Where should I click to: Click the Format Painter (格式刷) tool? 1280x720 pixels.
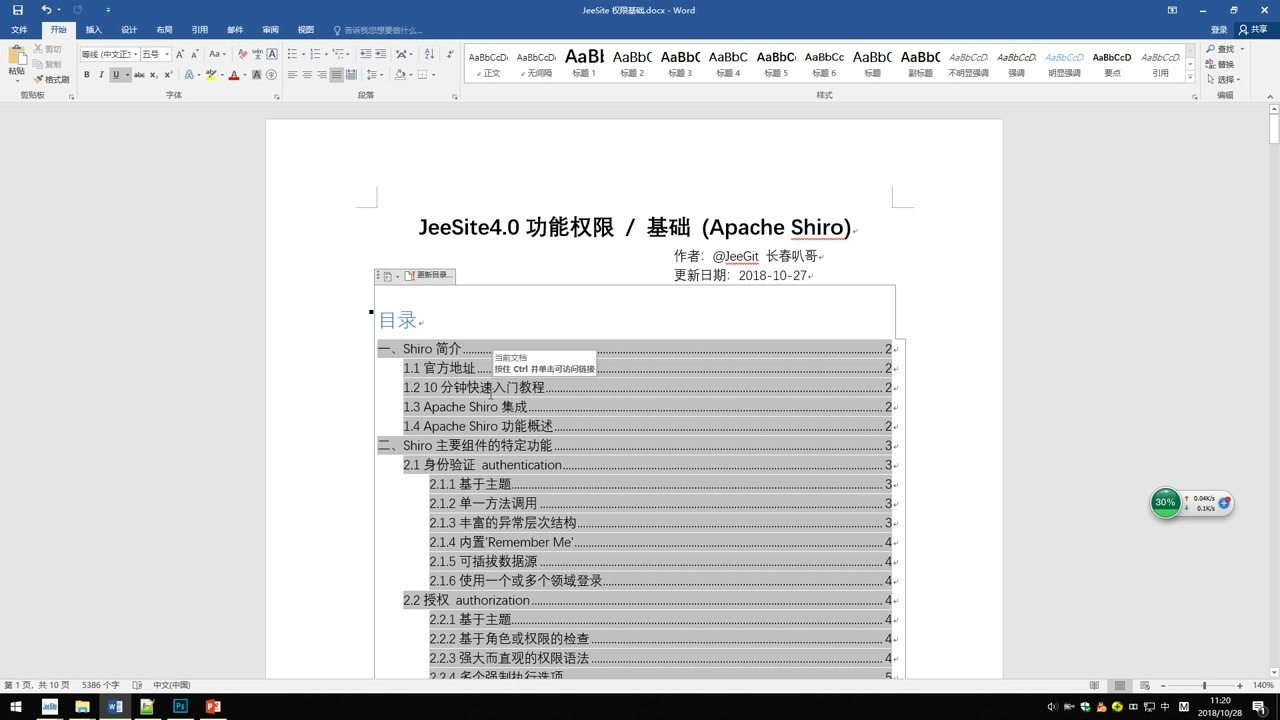tap(51, 79)
